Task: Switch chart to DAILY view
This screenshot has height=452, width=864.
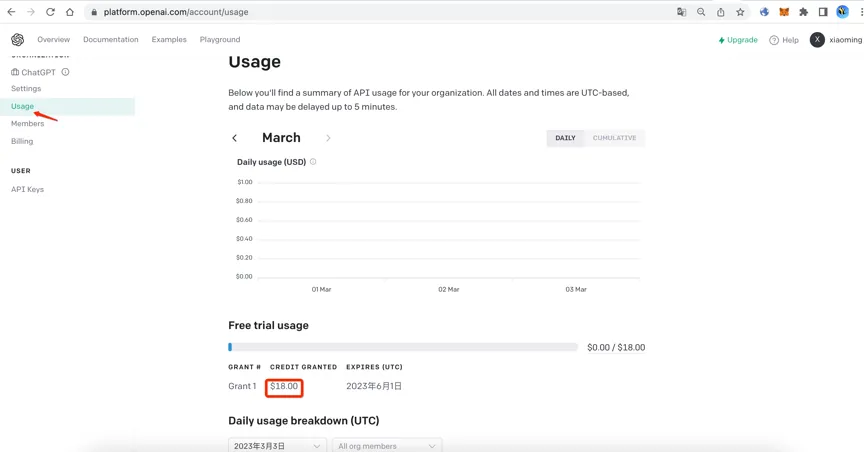Action: (x=565, y=138)
